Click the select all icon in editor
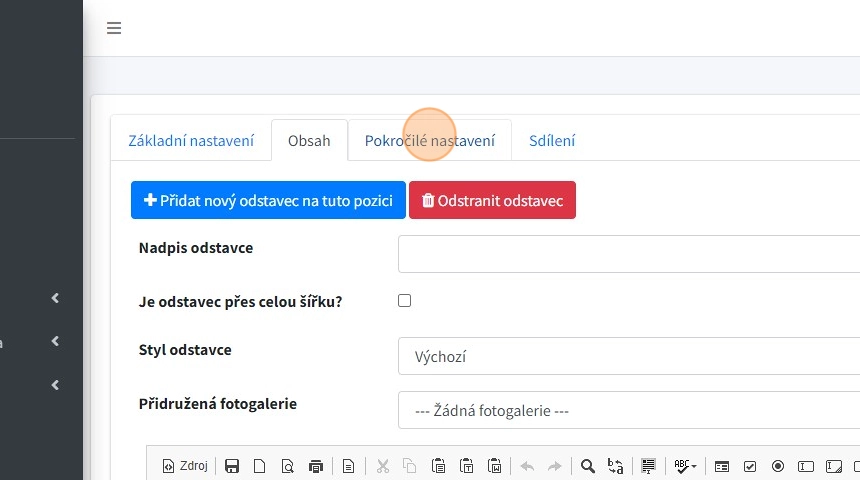The height and width of the screenshot is (480, 860). tap(648, 466)
